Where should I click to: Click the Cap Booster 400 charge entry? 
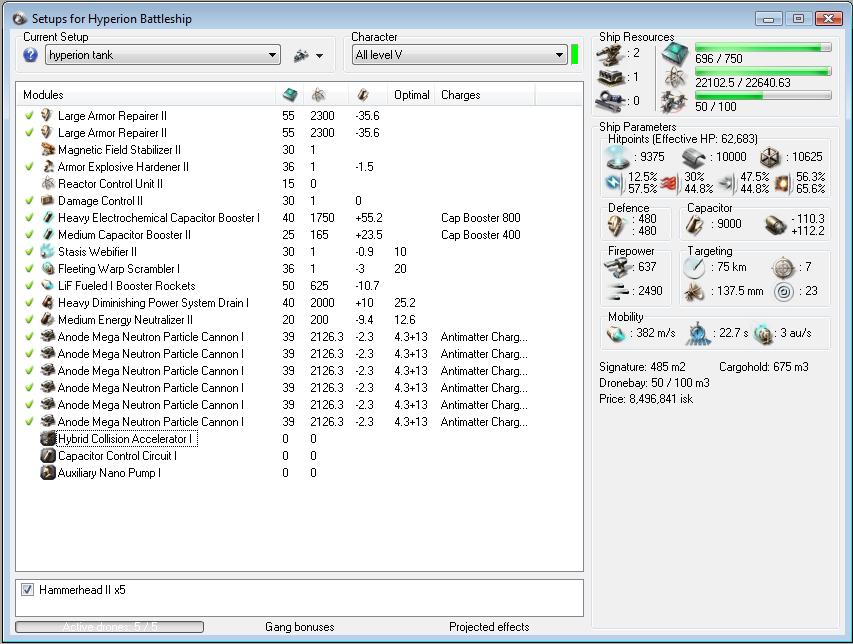(481, 234)
